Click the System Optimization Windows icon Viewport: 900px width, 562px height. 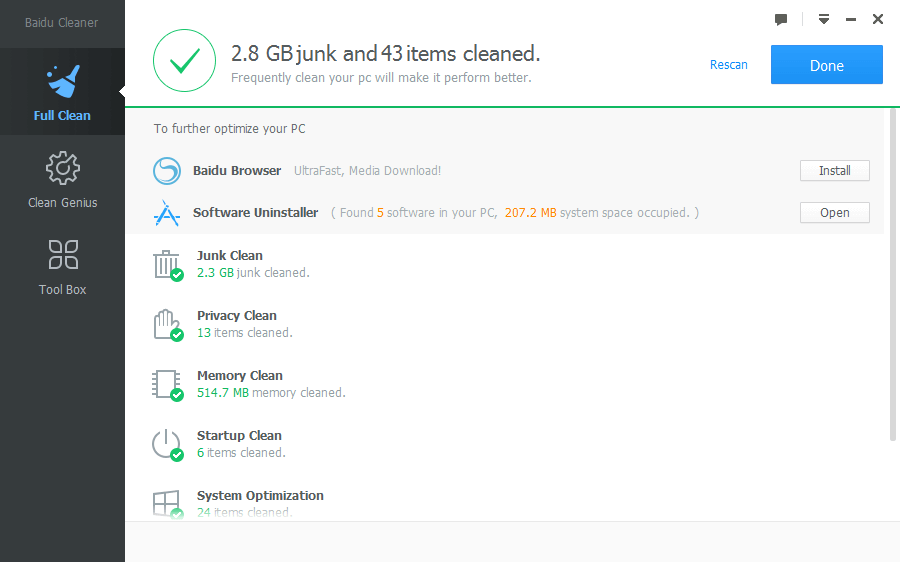click(x=166, y=503)
